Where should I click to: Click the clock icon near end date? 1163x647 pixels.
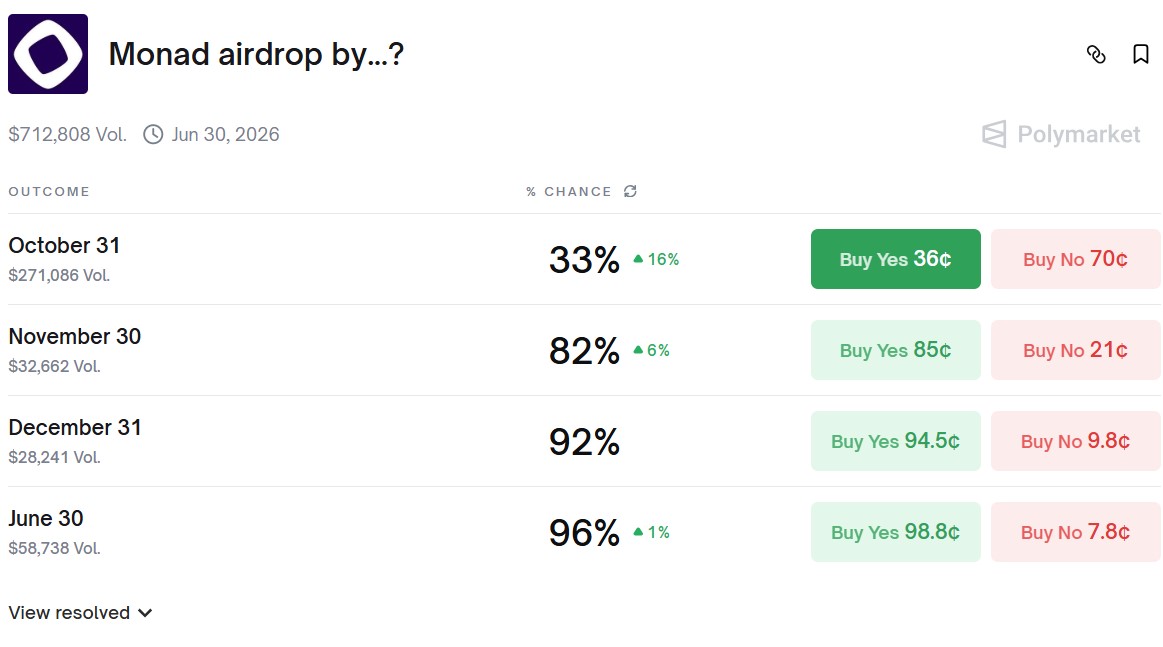(x=153, y=134)
